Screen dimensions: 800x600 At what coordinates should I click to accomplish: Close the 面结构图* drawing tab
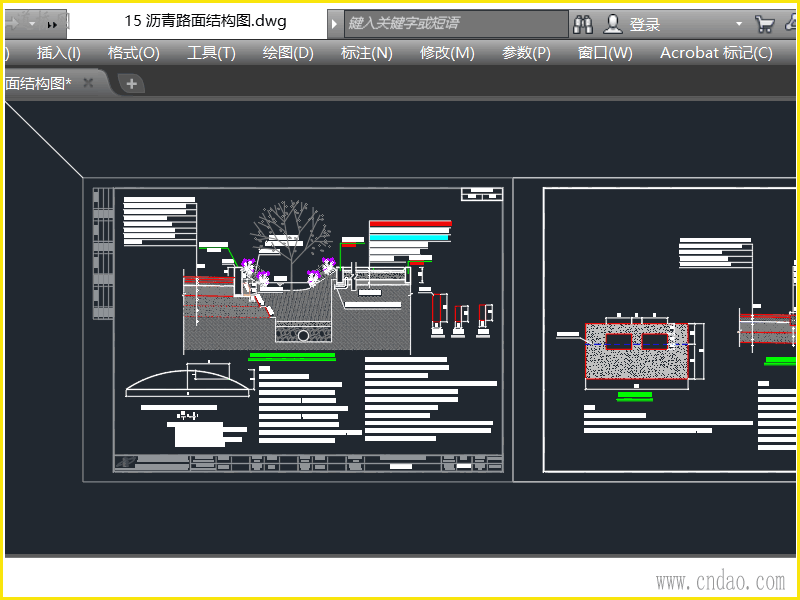pos(88,83)
